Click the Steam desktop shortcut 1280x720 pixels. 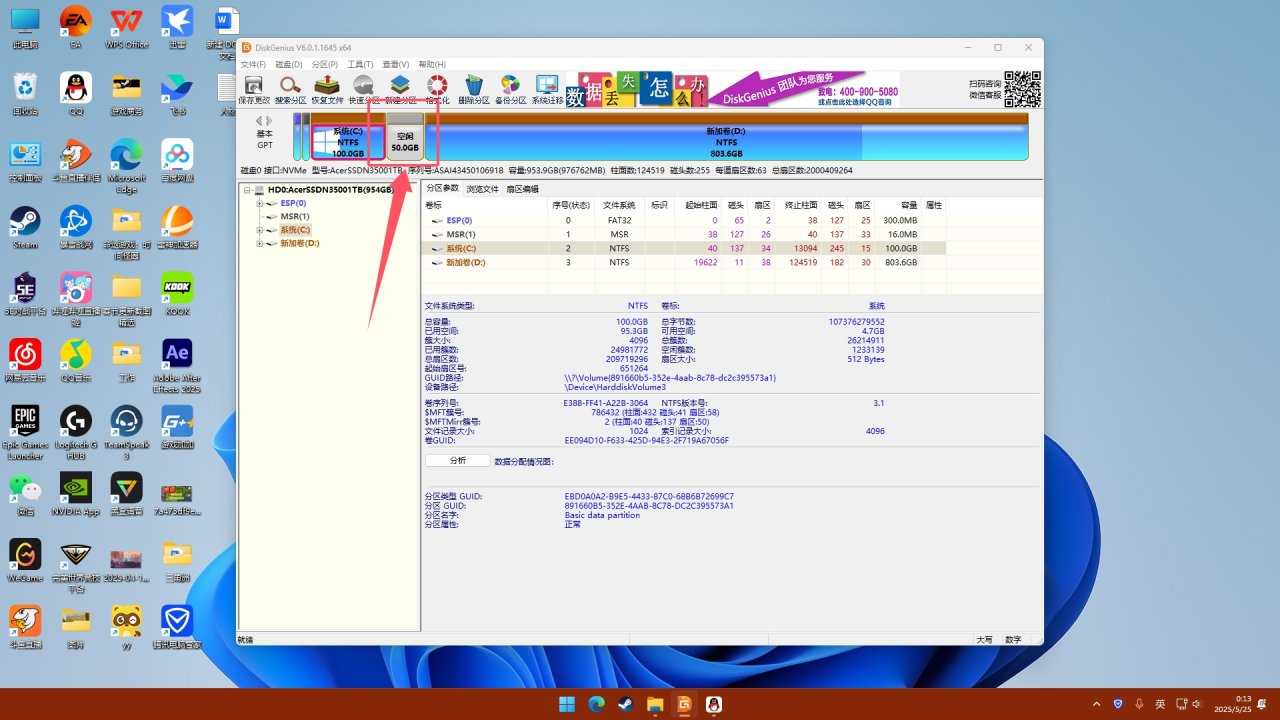[x=25, y=227]
